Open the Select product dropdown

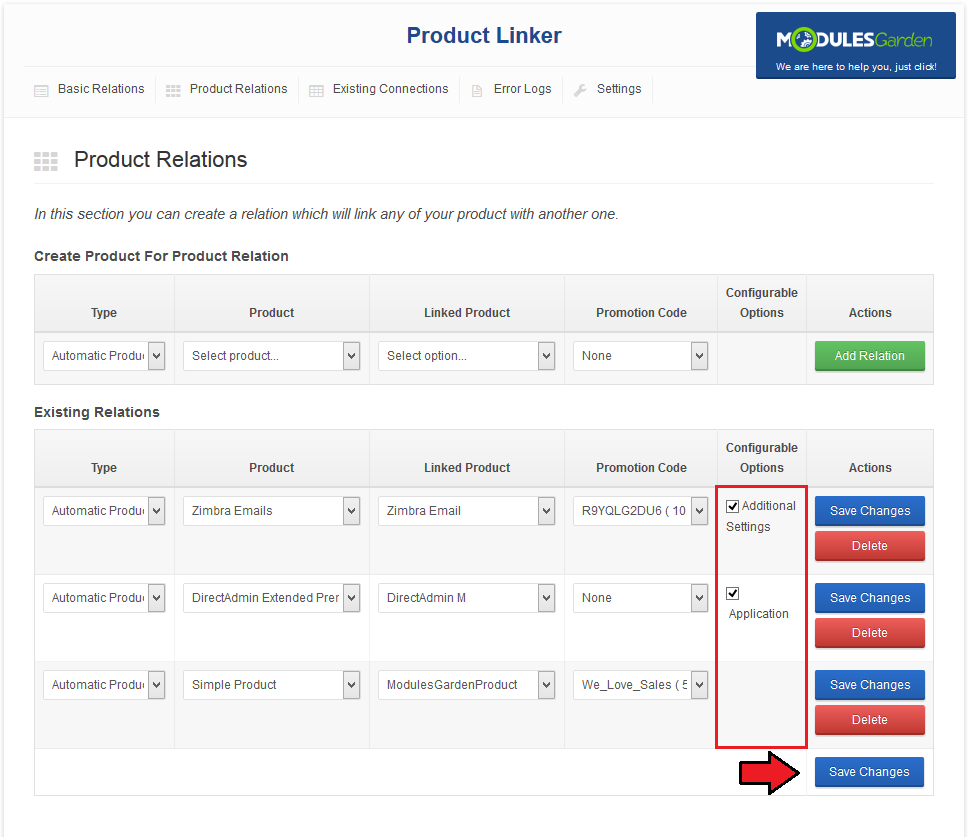point(271,356)
